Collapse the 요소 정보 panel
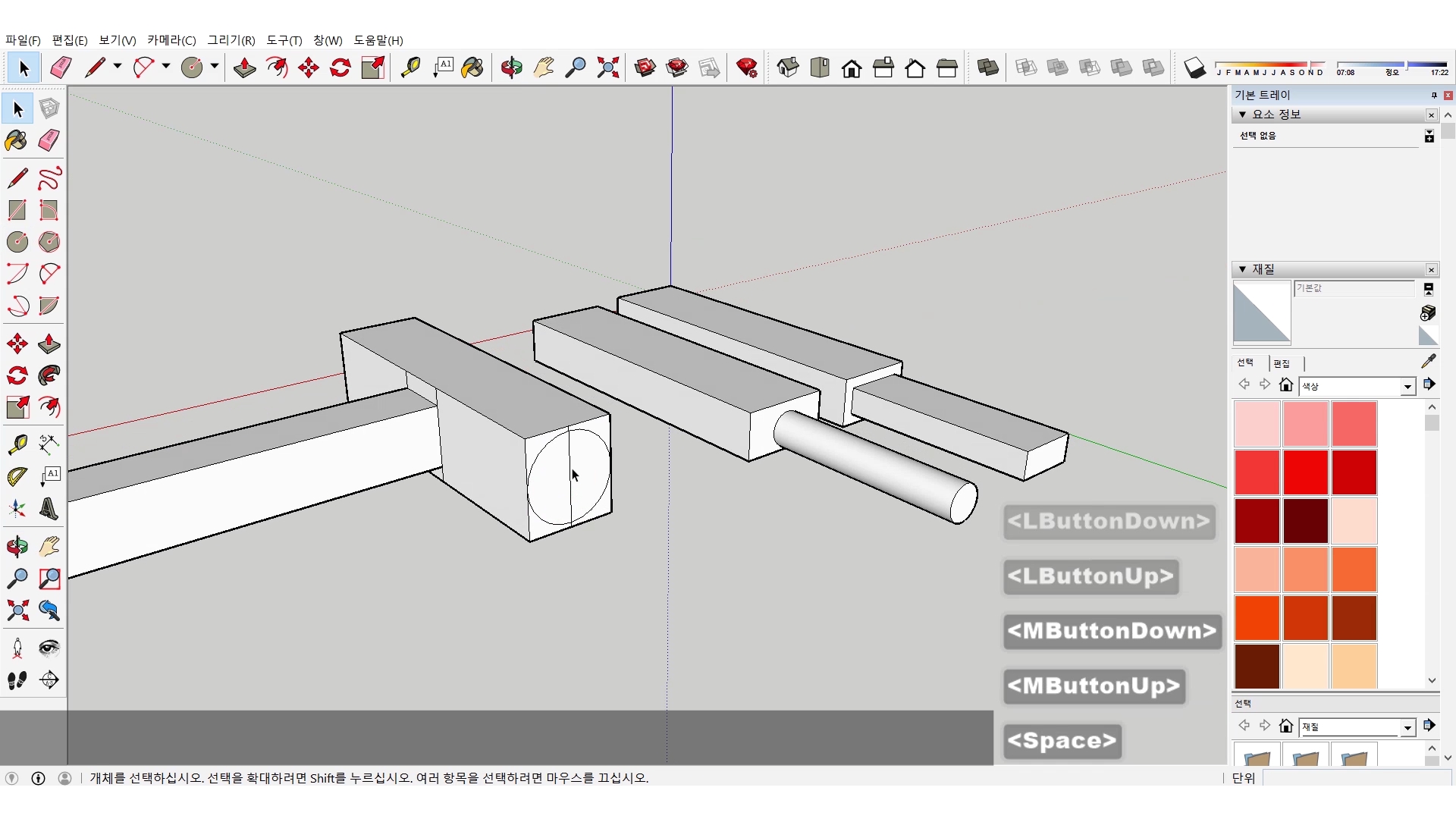Screen dimensions: 1456x819 coord(1242,115)
